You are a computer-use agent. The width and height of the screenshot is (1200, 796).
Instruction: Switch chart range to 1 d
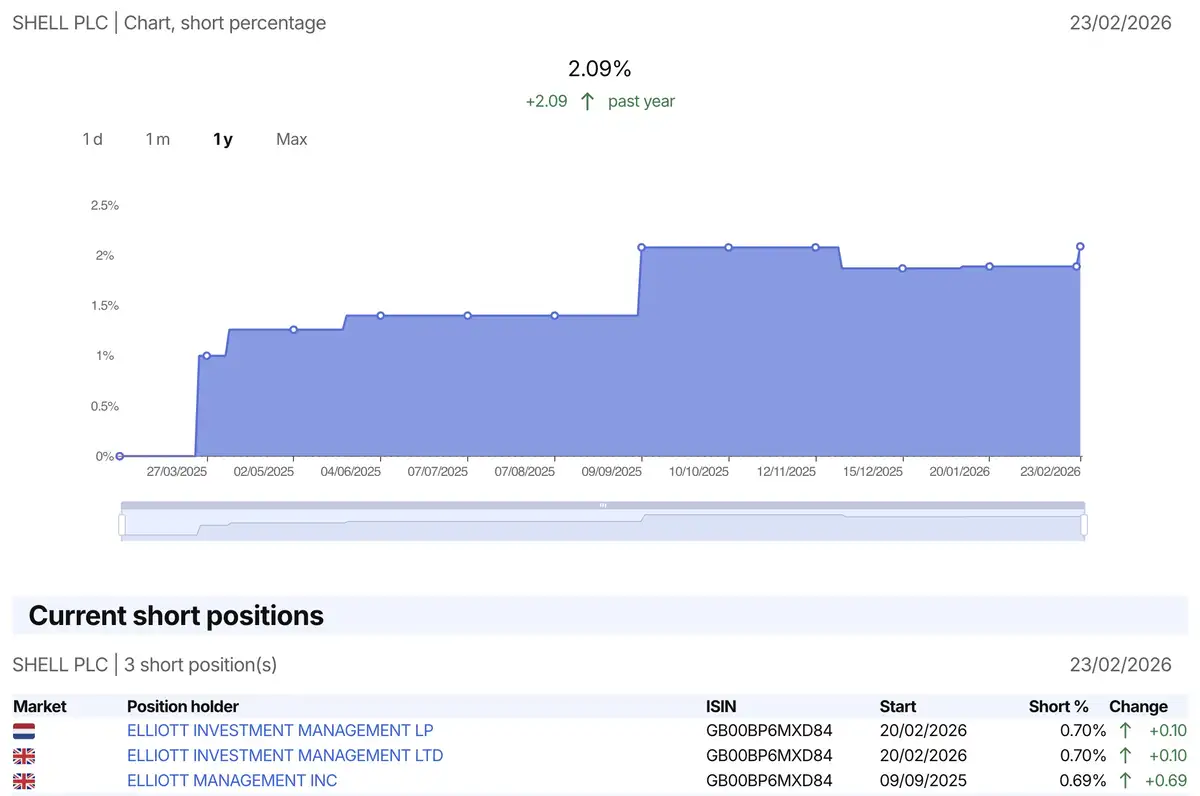[92, 139]
